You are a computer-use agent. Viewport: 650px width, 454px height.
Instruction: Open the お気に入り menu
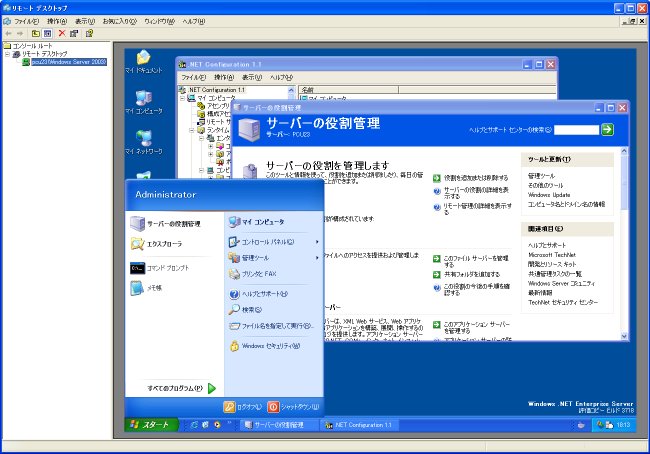pos(119,21)
